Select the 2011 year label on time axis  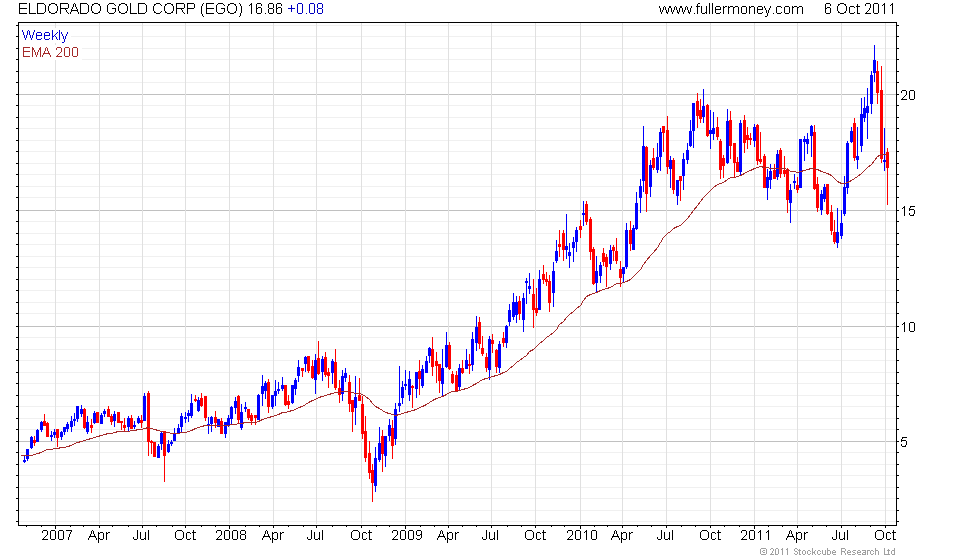pos(757,535)
